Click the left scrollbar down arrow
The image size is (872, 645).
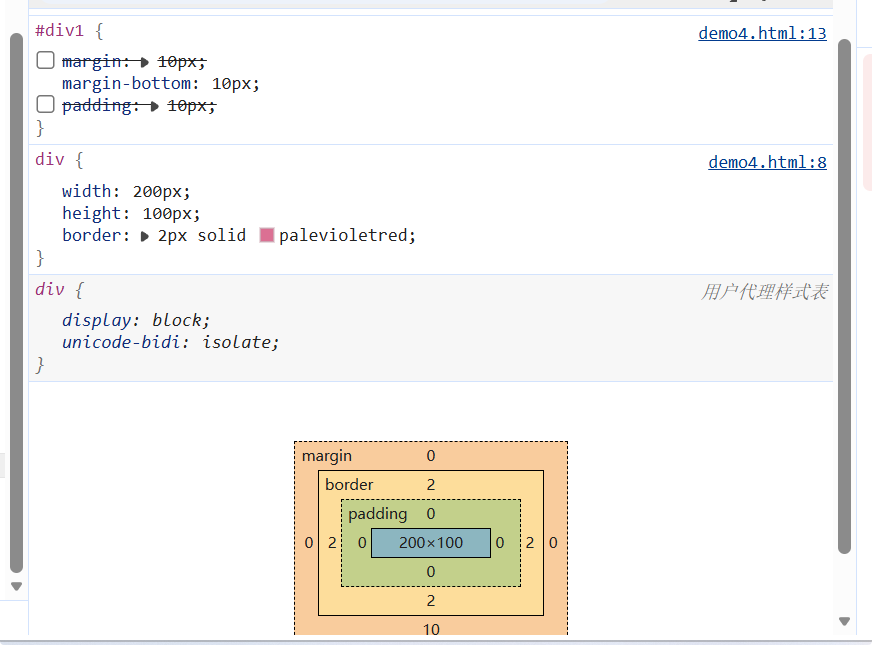tap(17, 586)
